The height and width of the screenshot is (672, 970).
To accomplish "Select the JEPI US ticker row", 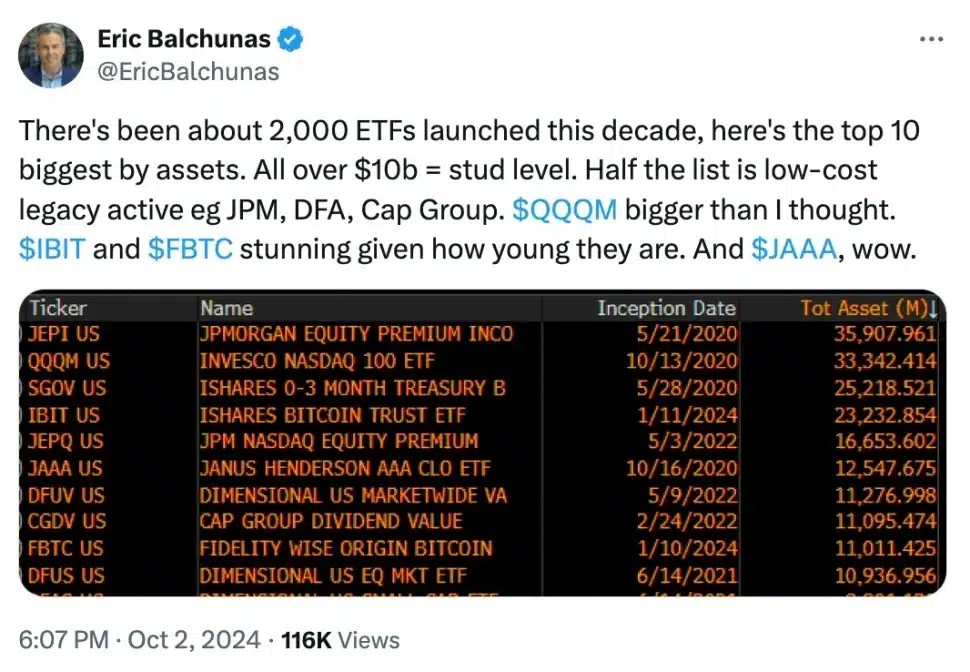I will (x=65, y=334).
